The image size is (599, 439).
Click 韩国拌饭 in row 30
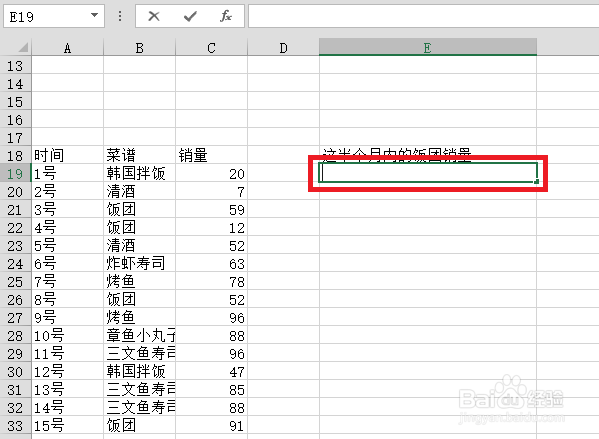click(139, 371)
